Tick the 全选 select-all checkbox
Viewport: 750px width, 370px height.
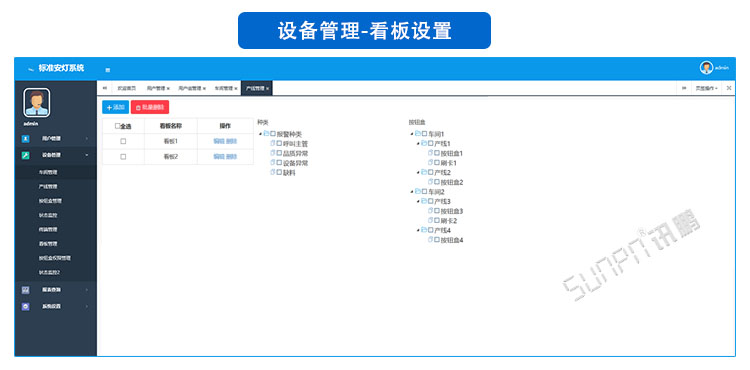(118, 126)
